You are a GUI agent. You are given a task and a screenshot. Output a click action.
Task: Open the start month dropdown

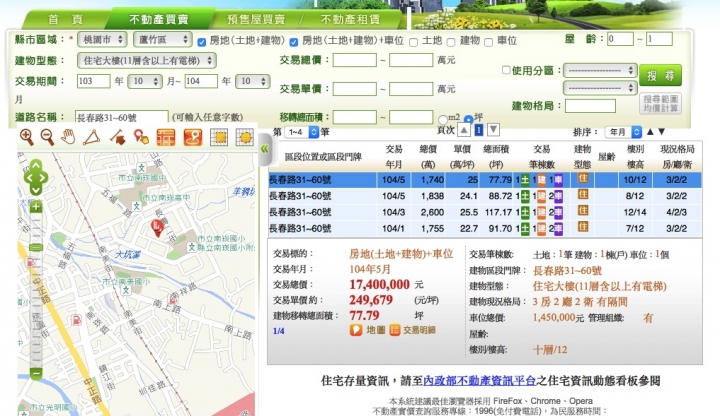point(144,81)
